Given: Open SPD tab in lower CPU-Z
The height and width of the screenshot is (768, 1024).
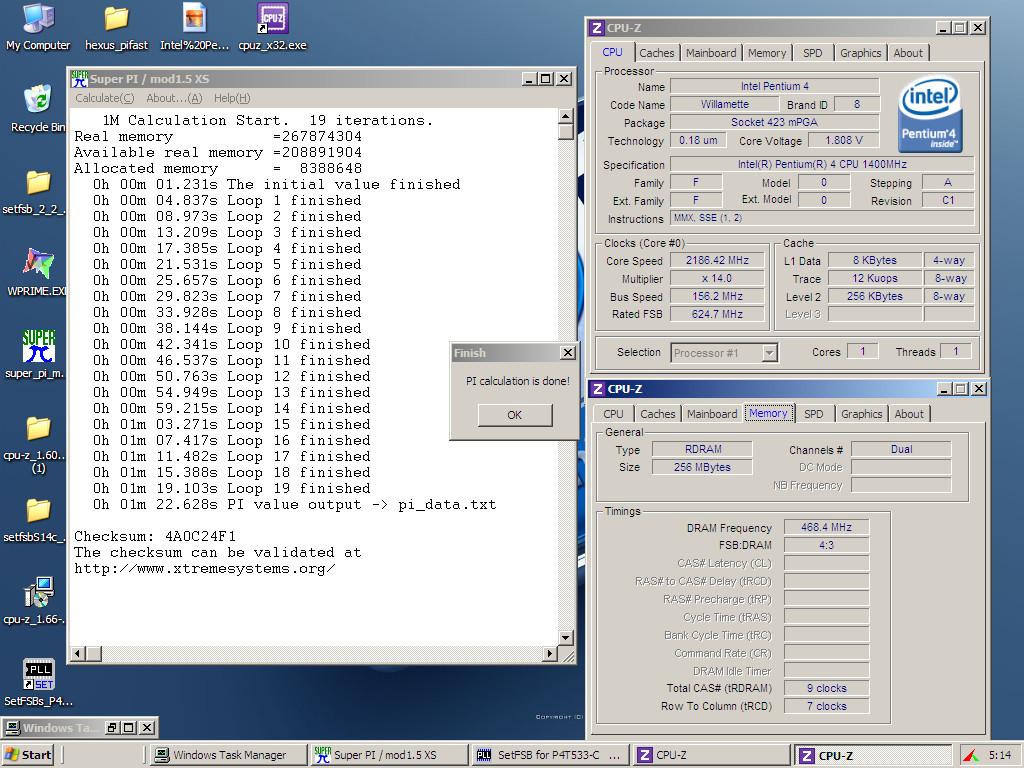Looking at the screenshot, I should (814, 414).
